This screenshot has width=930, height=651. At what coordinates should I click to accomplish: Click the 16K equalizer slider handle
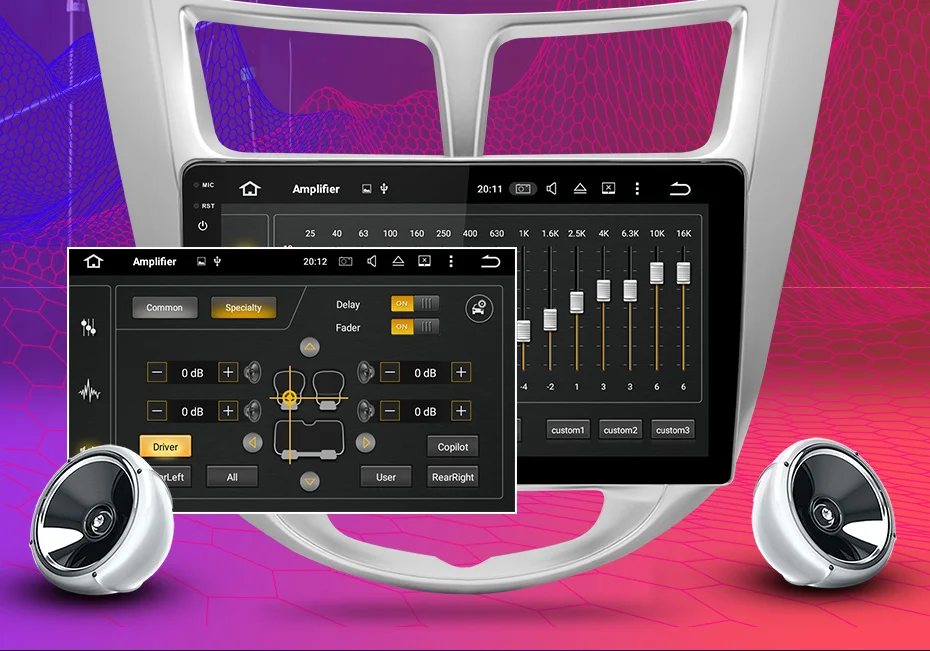click(683, 273)
